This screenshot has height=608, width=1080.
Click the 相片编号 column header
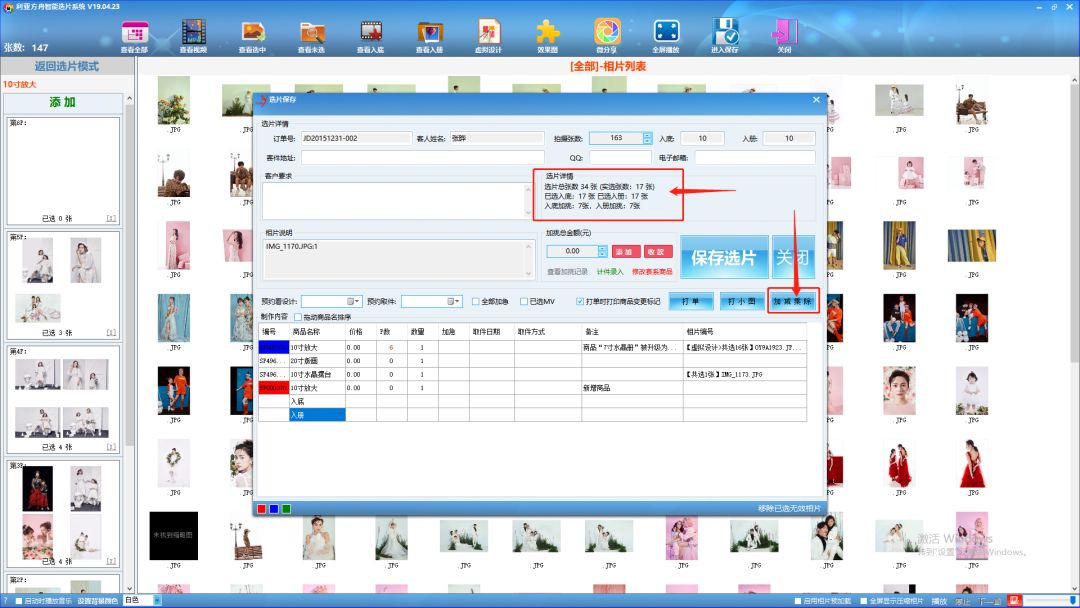(744, 332)
